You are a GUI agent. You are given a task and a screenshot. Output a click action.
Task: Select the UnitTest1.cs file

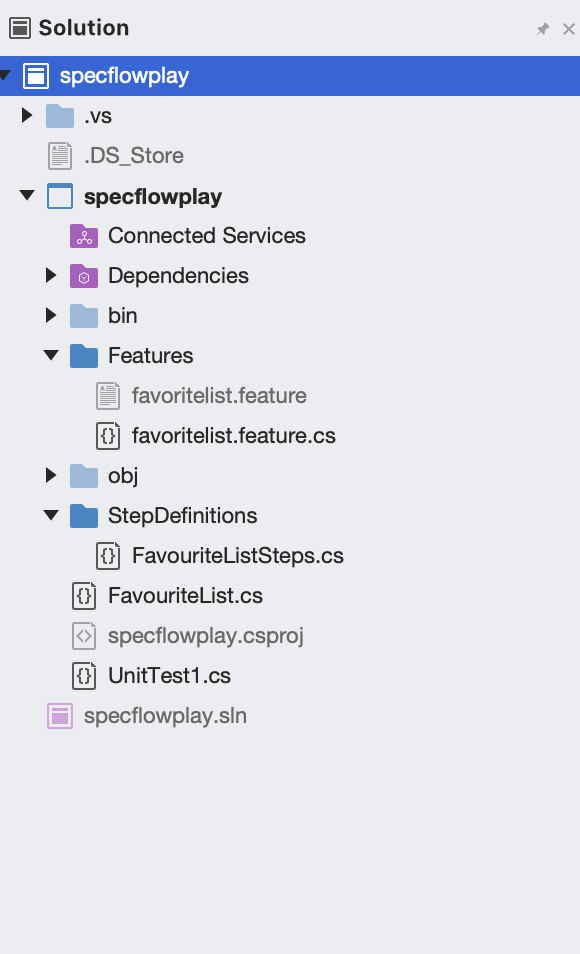point(169,675)
